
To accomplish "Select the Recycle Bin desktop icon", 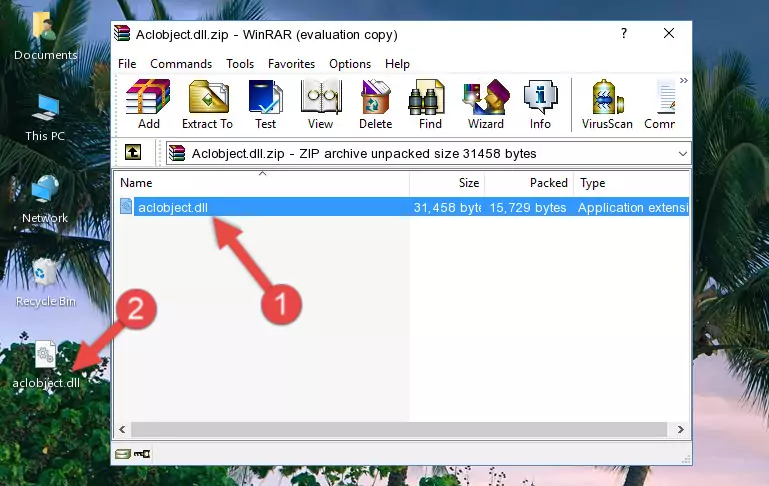I will pos(45,282).
